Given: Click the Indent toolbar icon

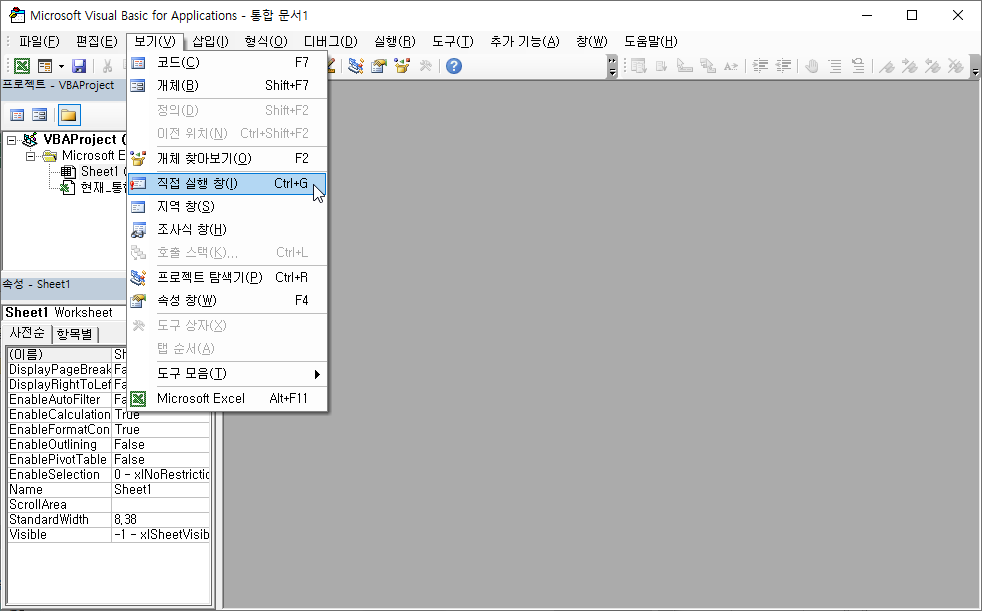Looking at the screenshot, I should pyautogui.click(x=760, y=66).
